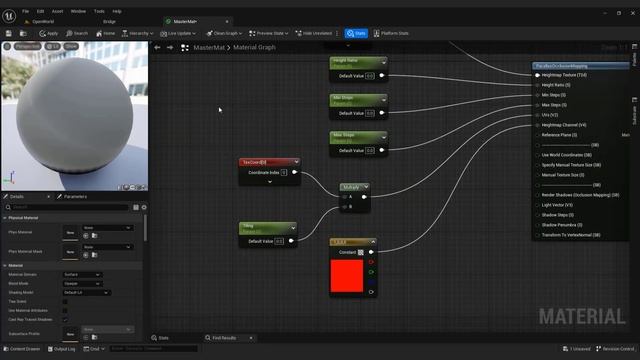This screenshot has height=360, width=640.
Task: Click the Show button in the viewport
Action: [x=71, y=47]
